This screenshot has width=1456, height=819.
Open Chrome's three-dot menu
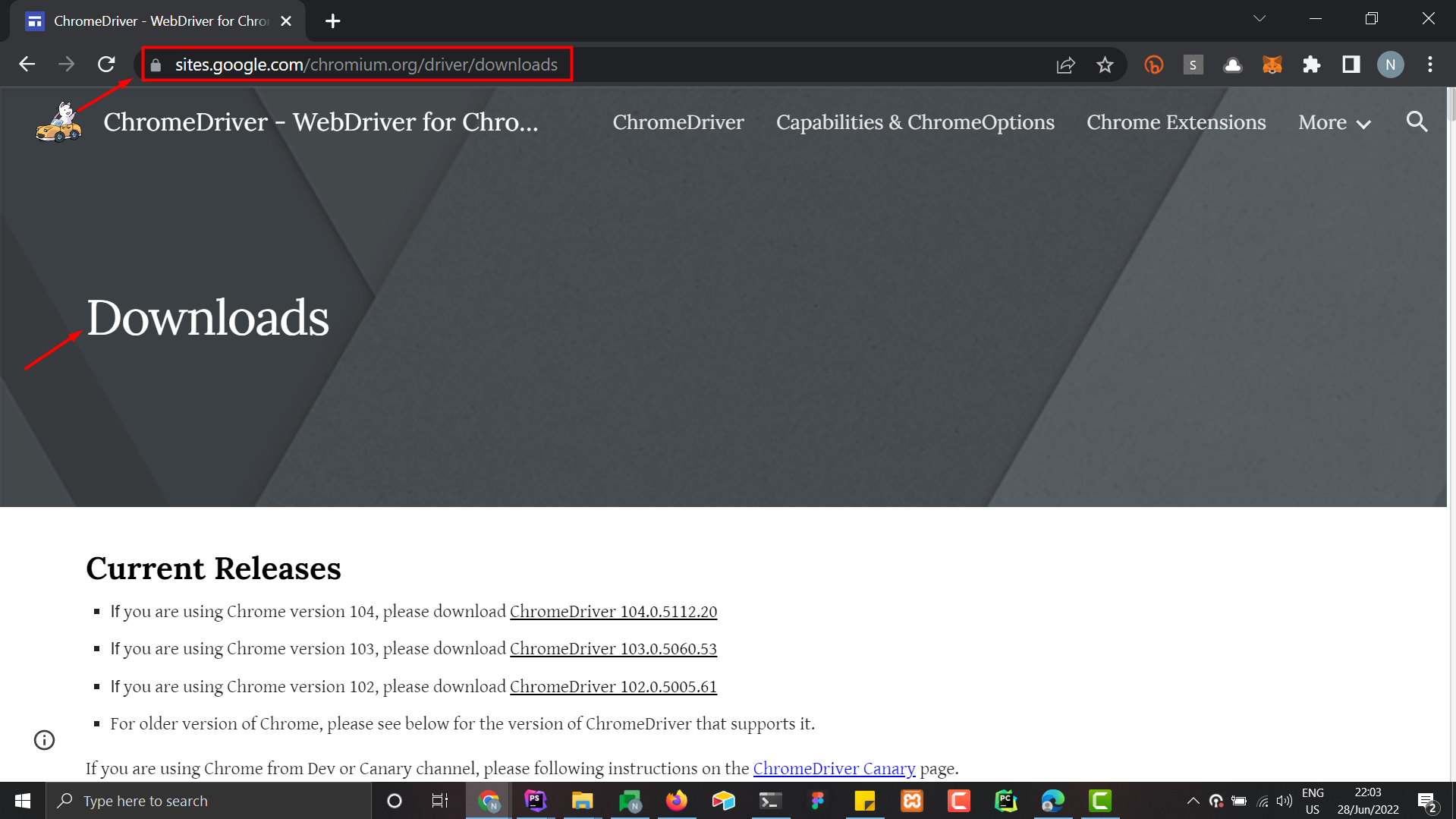click(1430, 65)
